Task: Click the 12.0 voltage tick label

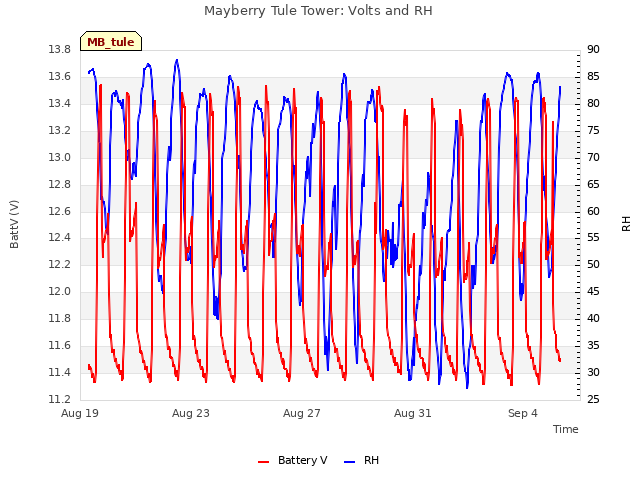Action: coord(60,291)
